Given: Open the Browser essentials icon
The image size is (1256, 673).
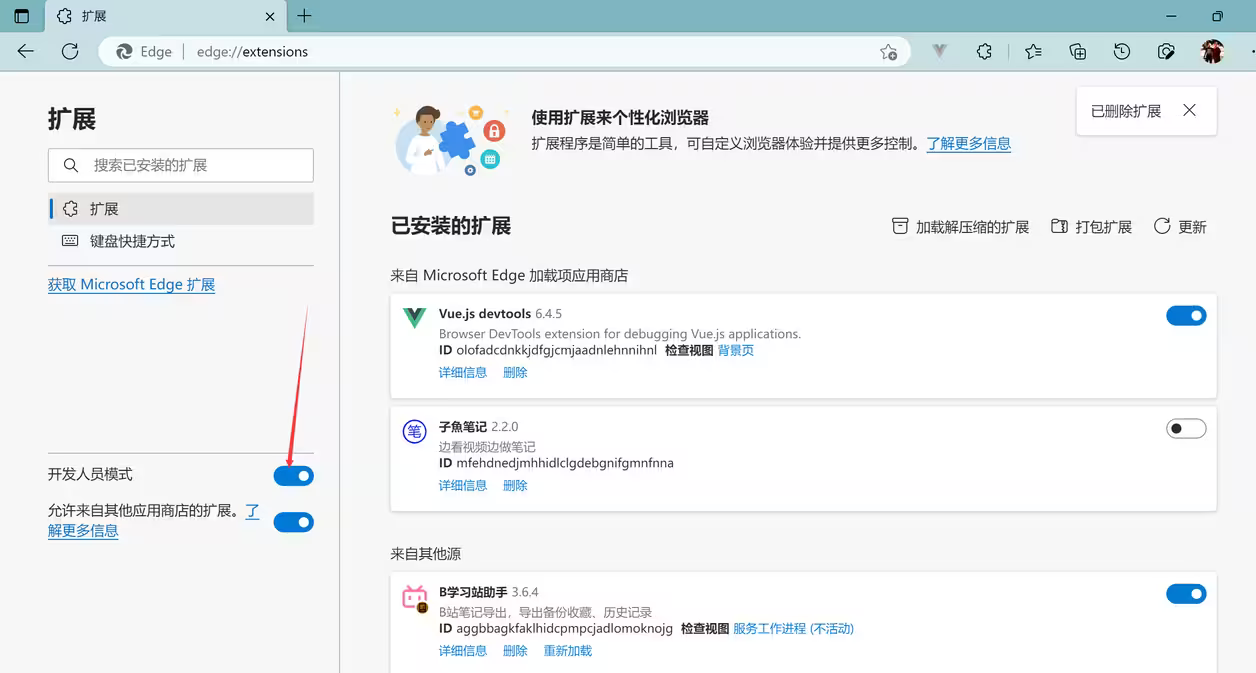Looking at the screenshot, I should pos(1166,52).
